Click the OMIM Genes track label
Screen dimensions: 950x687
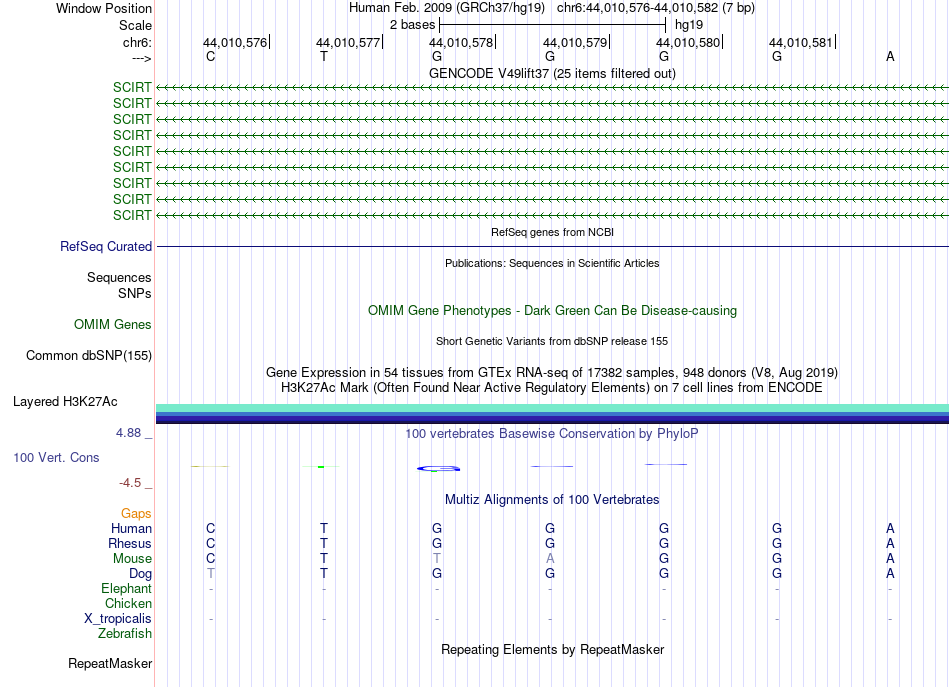(x=113, y=324)
